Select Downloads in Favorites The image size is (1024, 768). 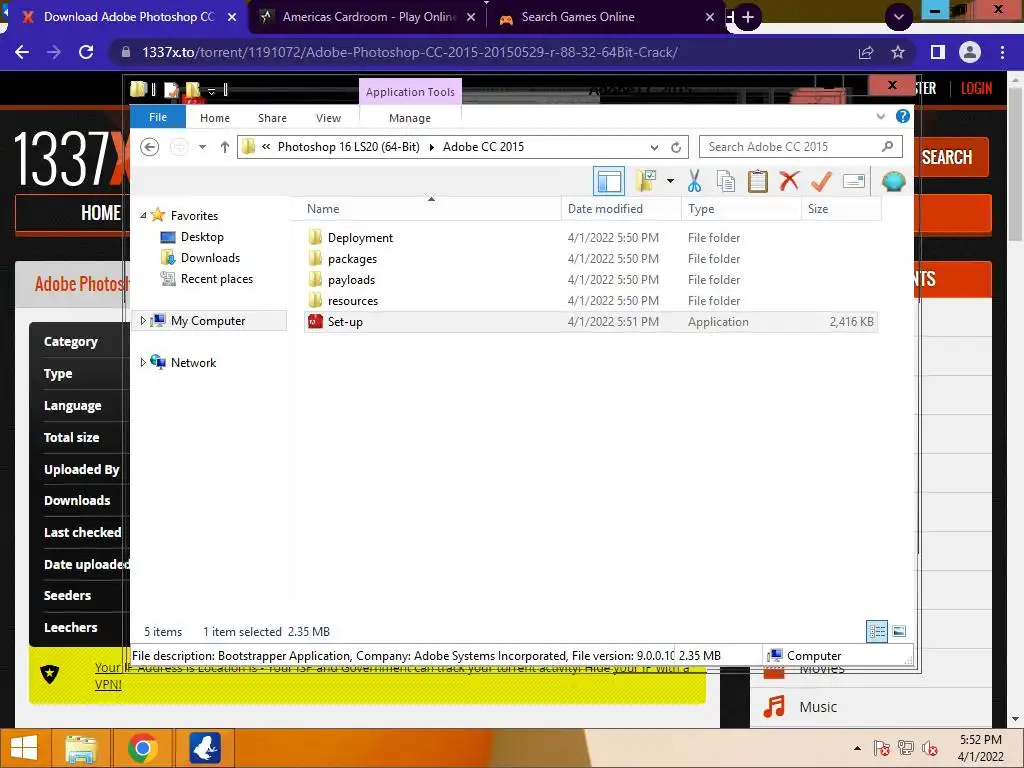pyautogui.click(x=210, y=258)
